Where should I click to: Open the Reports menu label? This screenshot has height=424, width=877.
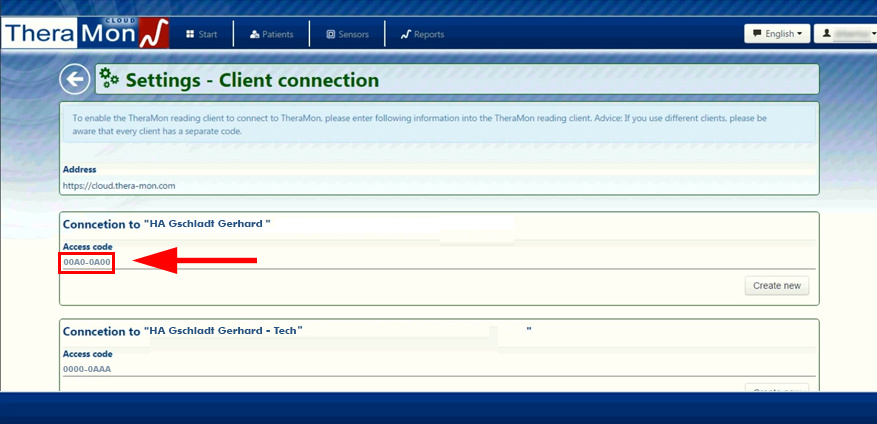[429, 34]
